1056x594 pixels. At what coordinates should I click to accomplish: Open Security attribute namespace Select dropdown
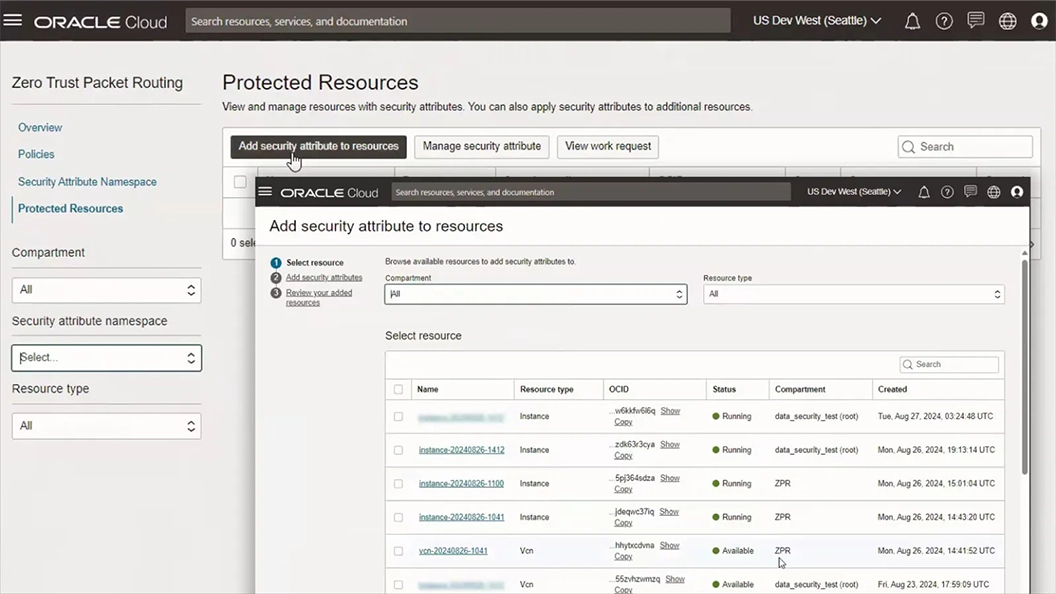click(x=106, y=358)
